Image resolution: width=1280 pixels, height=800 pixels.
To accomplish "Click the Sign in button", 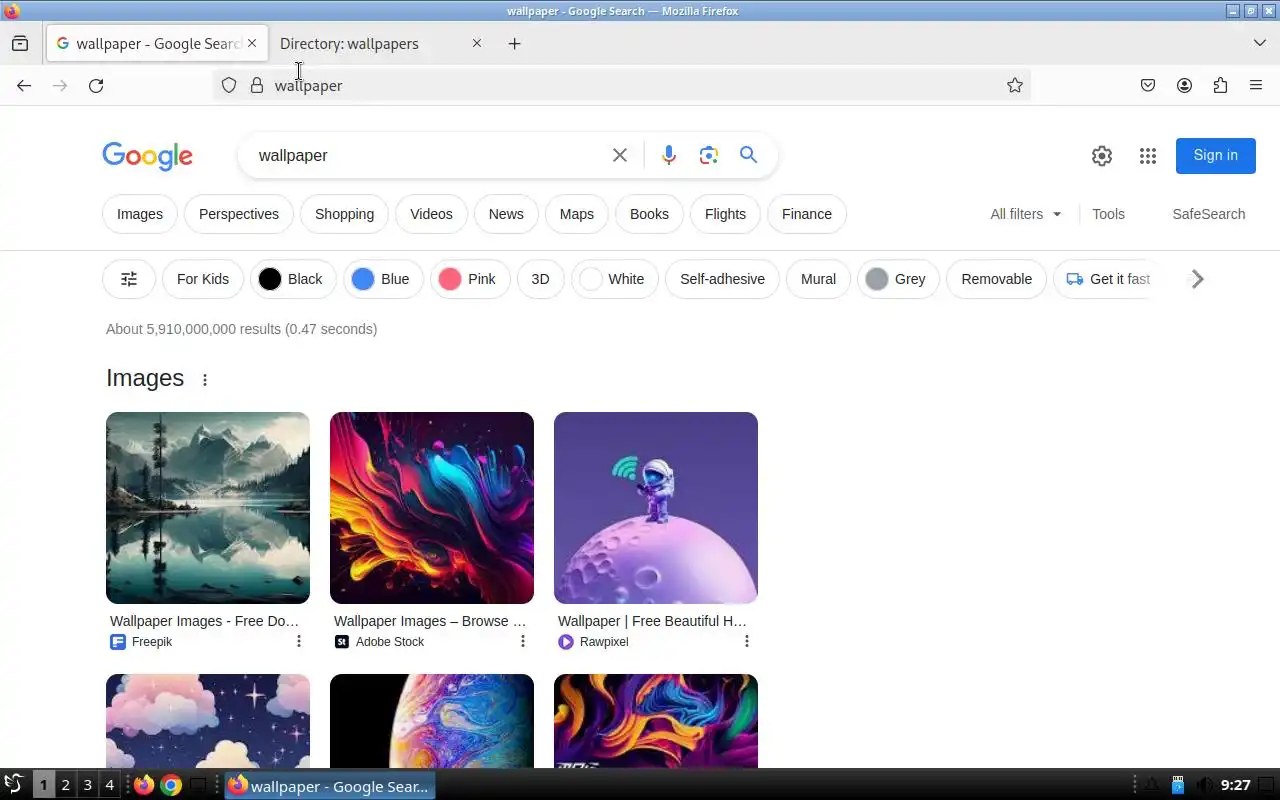I will [1216, 155].
